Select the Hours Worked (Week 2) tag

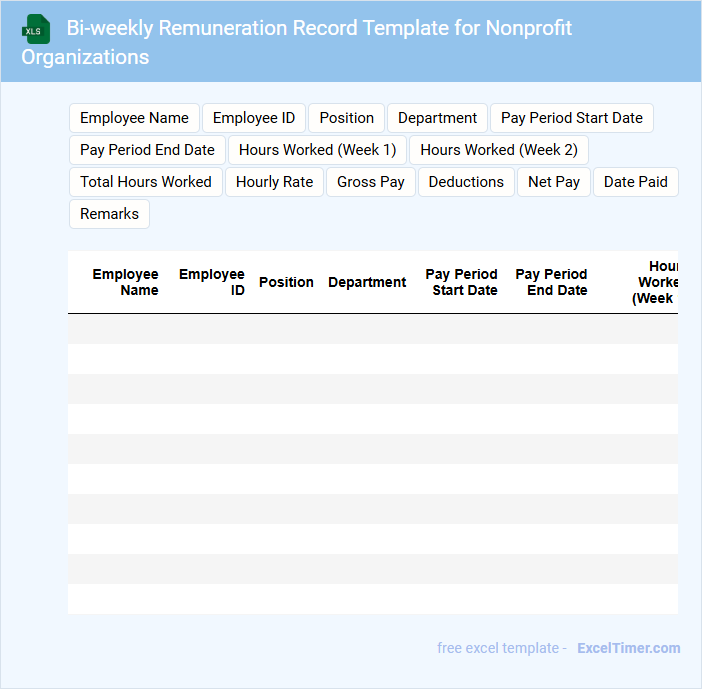(498, 150)
